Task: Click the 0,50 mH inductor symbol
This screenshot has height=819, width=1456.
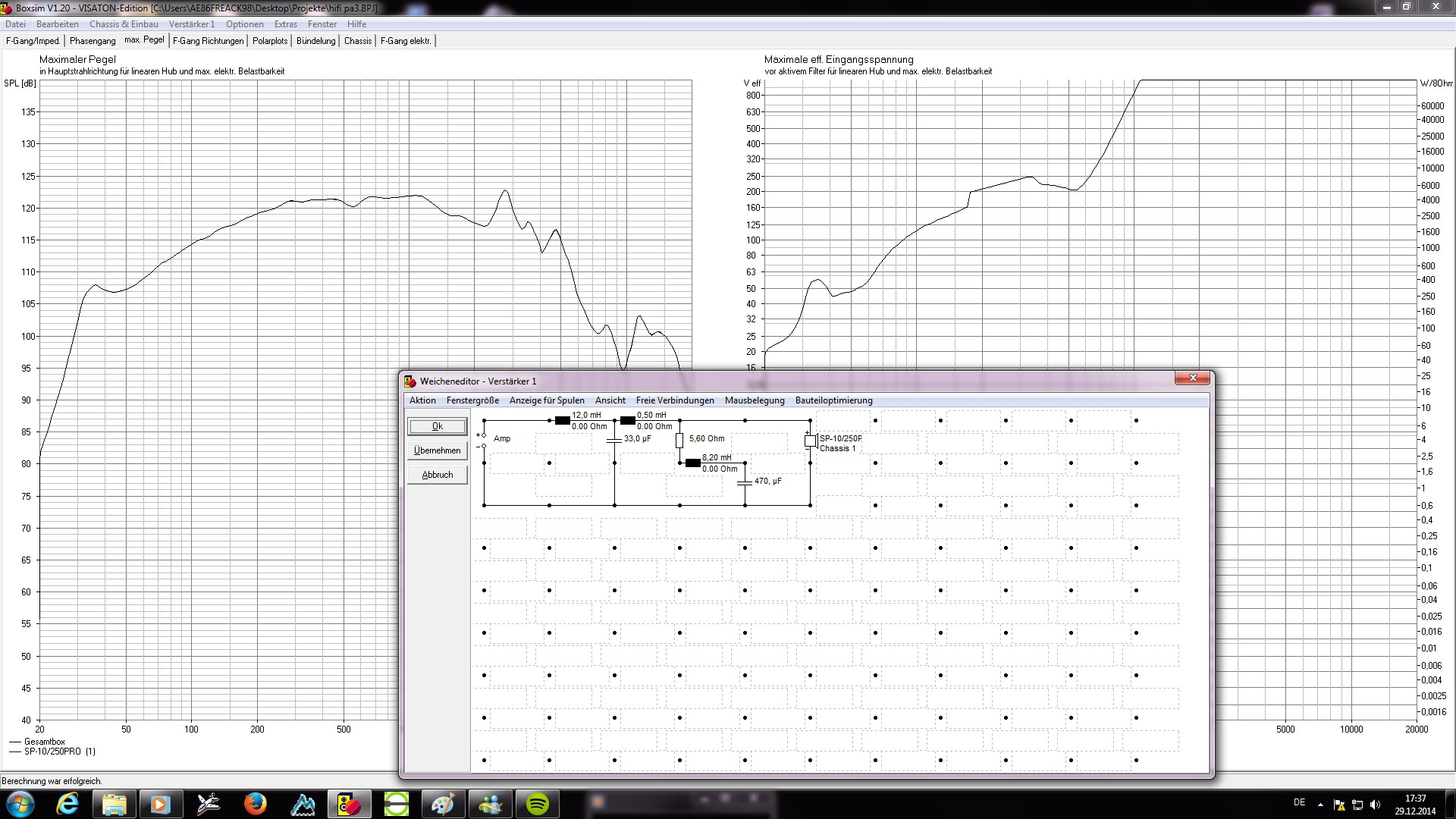Action: [627, 420]
